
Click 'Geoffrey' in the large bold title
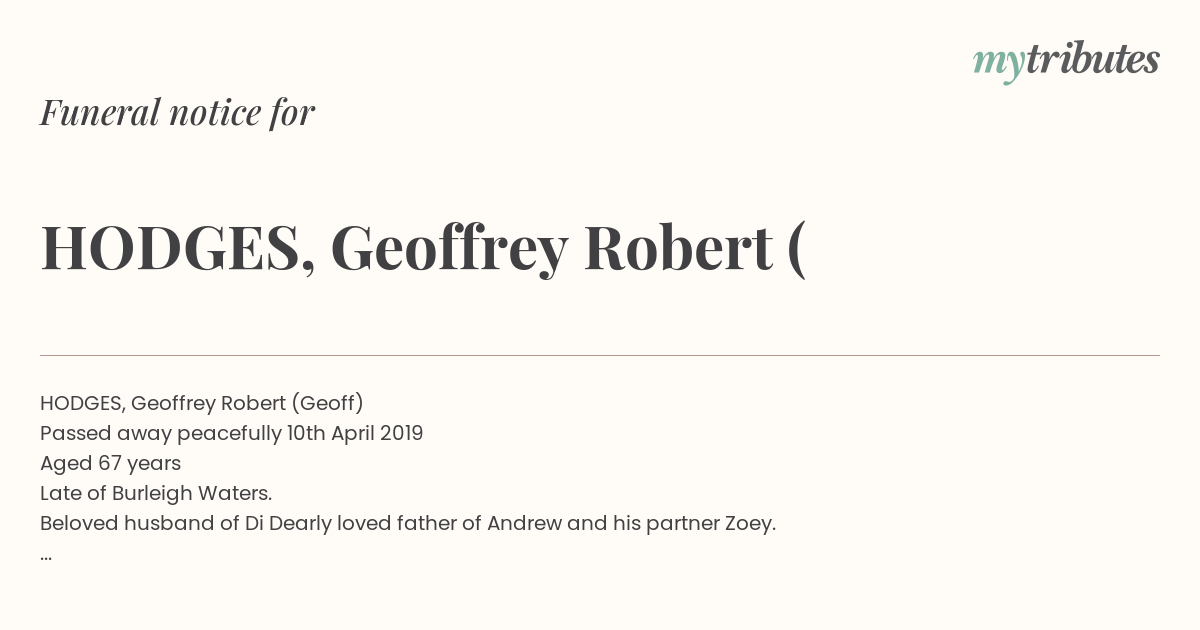(x=449, y=250)
